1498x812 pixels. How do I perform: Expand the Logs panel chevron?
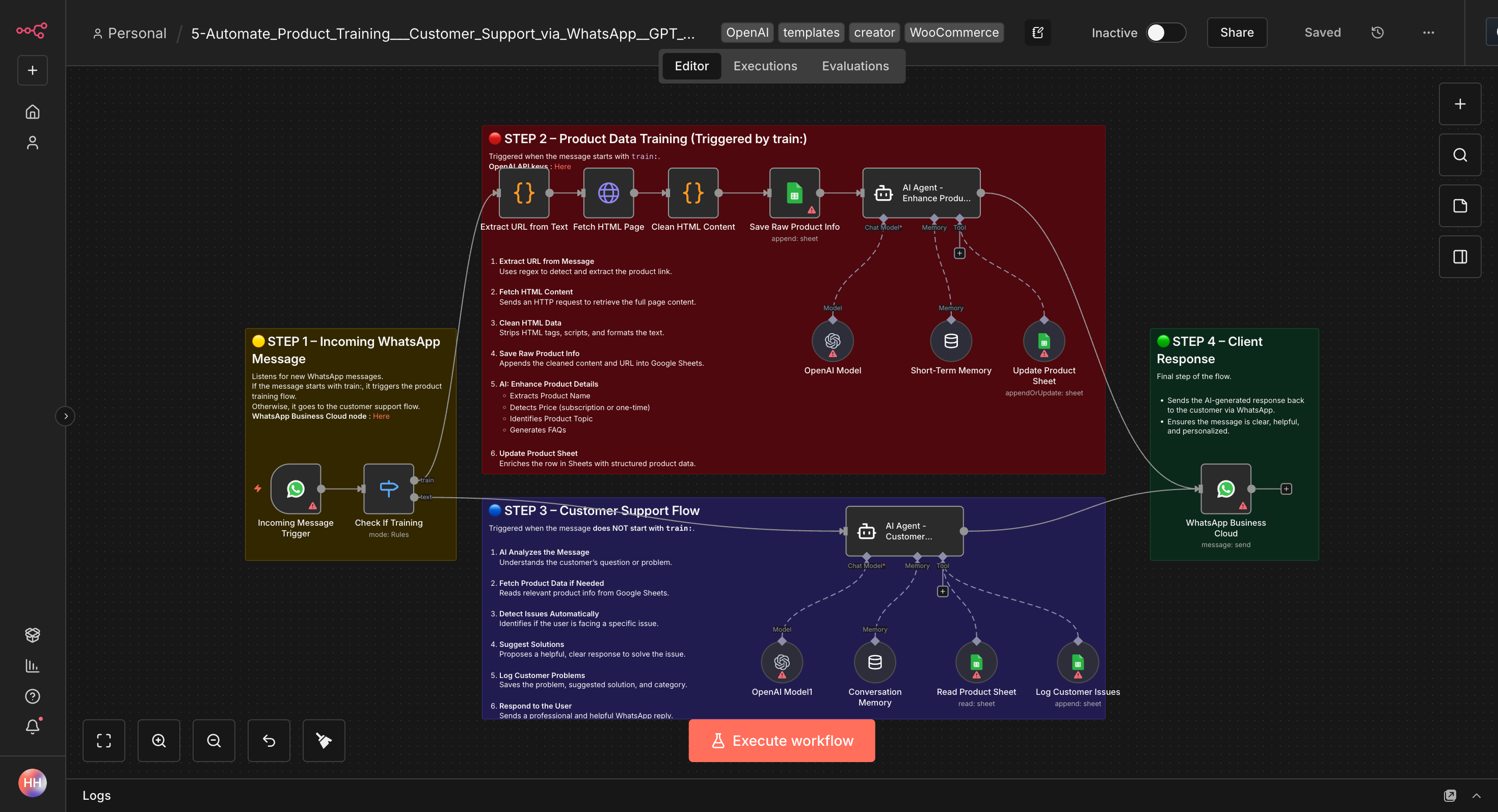click(x=1477, y=796)
